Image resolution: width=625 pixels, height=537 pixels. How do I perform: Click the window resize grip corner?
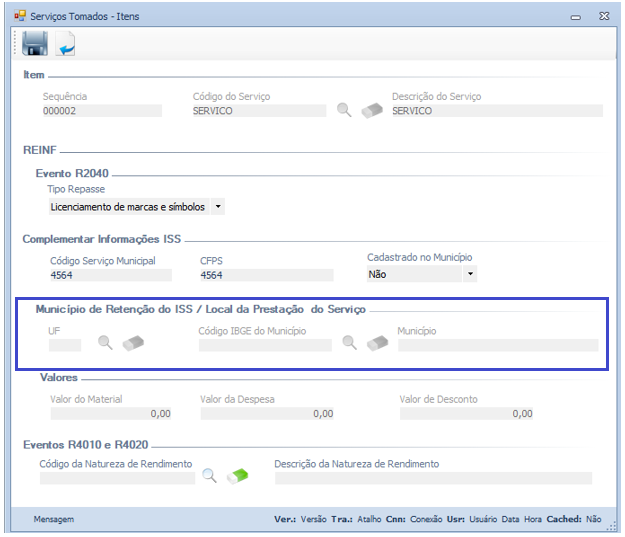point(611,527)
